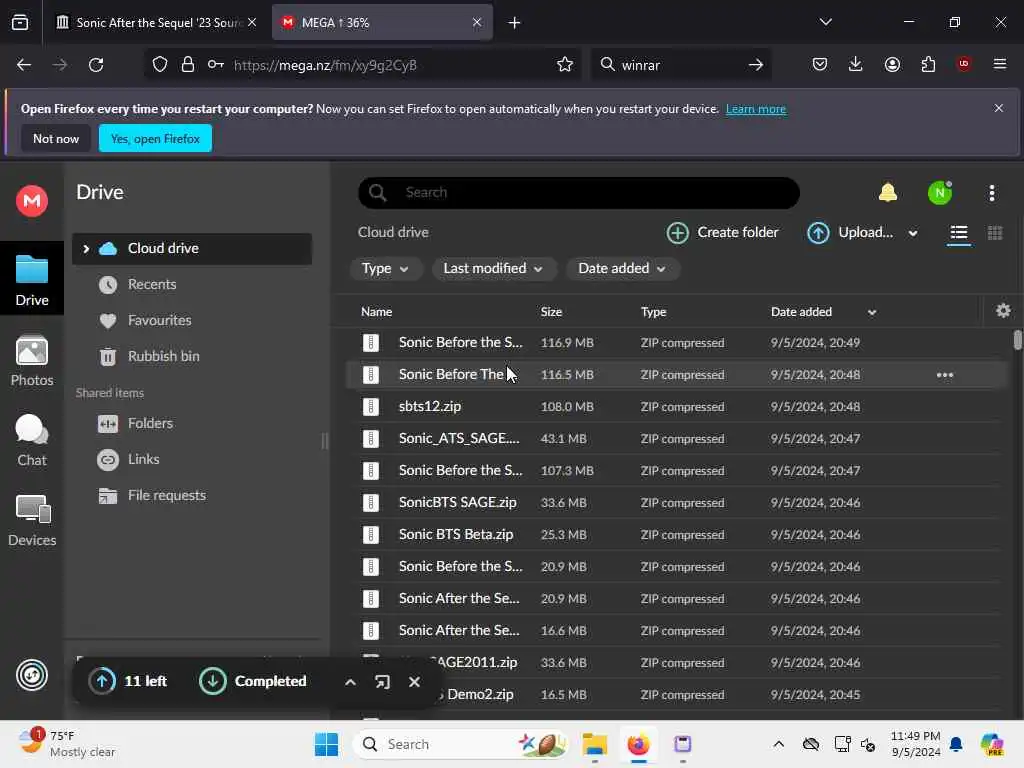Follow the Learn more link
The height and width of the screenshot is (768, 1024).
pos(756,109)
